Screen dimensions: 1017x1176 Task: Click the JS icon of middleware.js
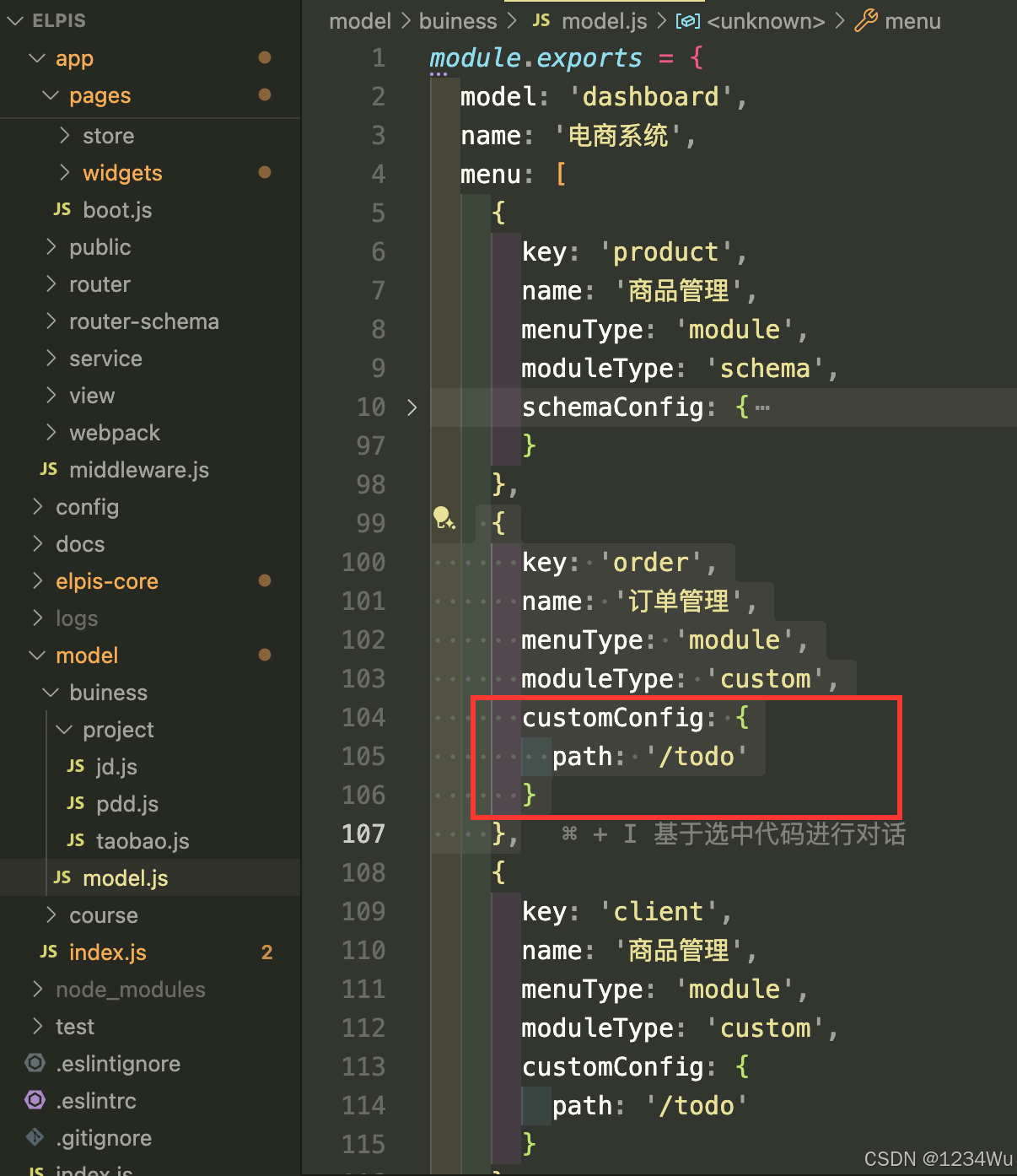(x=49, y=469)
